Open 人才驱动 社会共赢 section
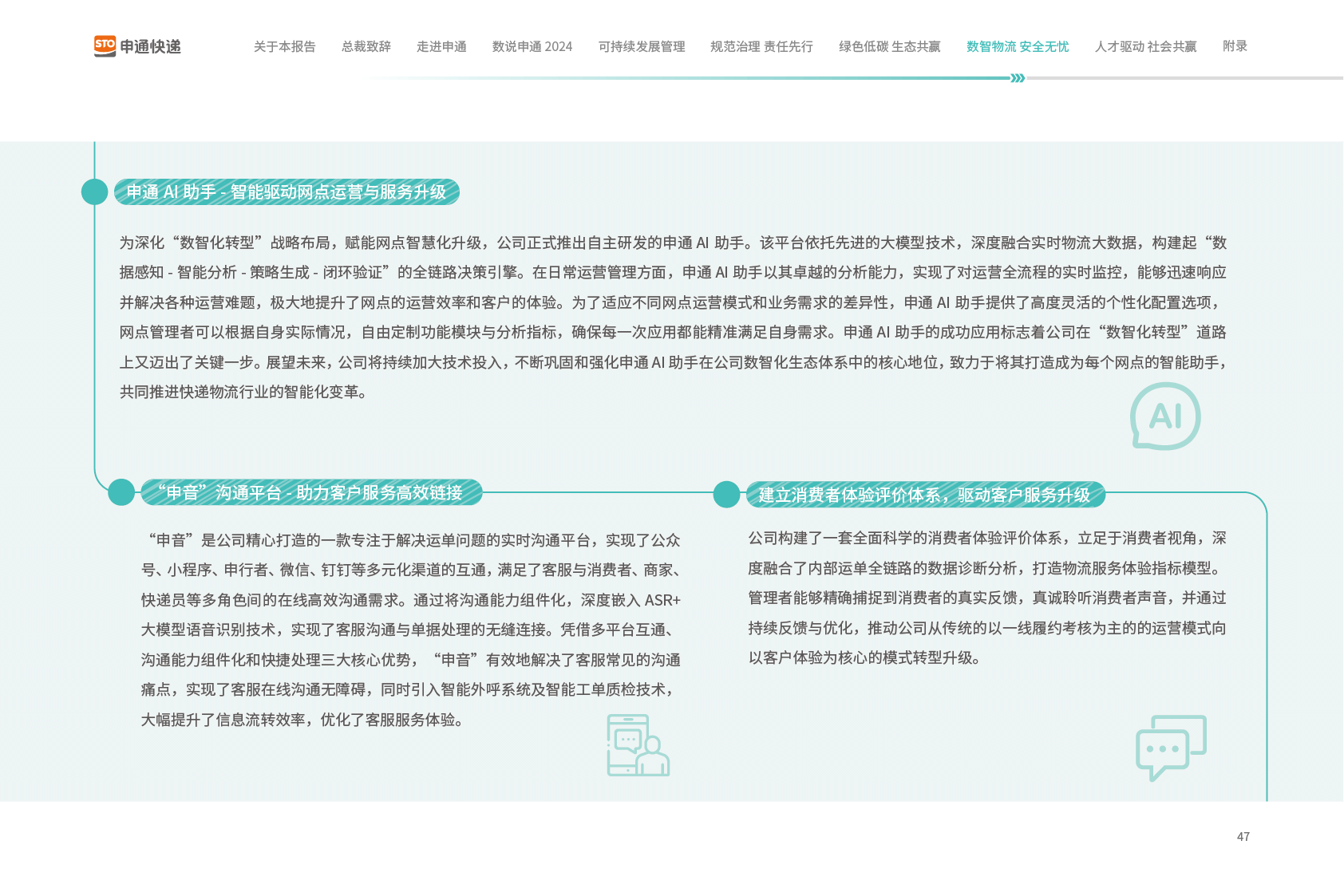 [x=1145, y=46]
